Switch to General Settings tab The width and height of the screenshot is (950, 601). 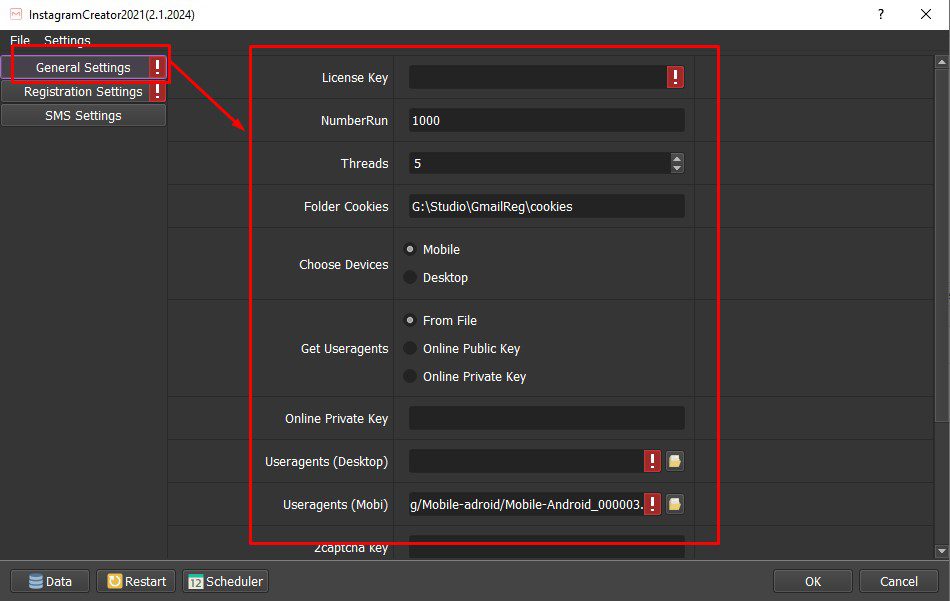coord(83,67)
